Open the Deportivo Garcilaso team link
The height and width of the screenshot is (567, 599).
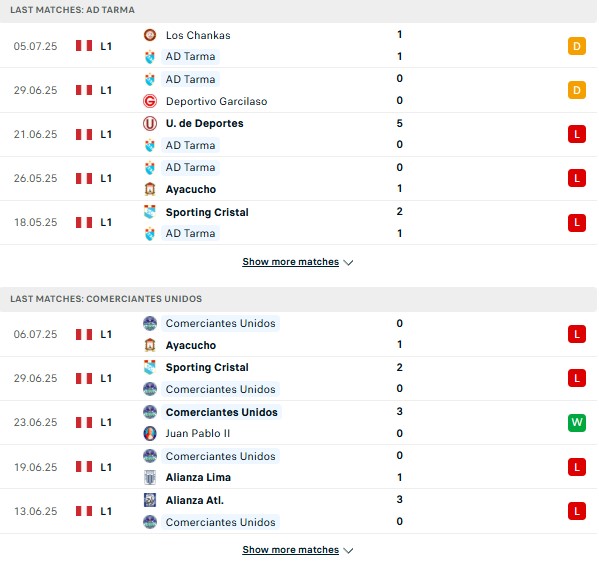pyautogui.click(x=216, y=101)
